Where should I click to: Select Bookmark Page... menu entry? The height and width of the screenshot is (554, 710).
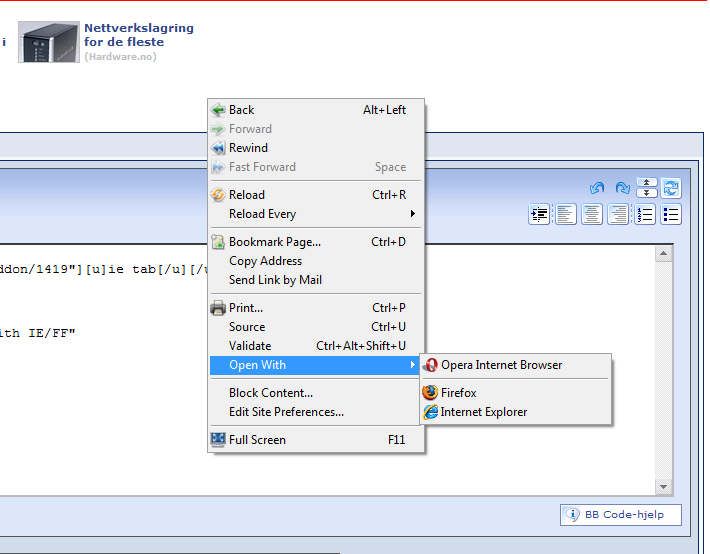316,242
